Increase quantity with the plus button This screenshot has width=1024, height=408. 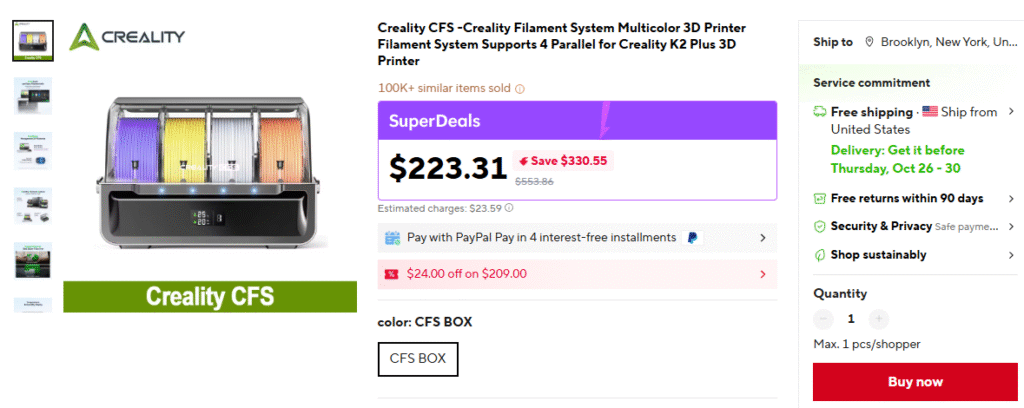[x=878, y=319]
